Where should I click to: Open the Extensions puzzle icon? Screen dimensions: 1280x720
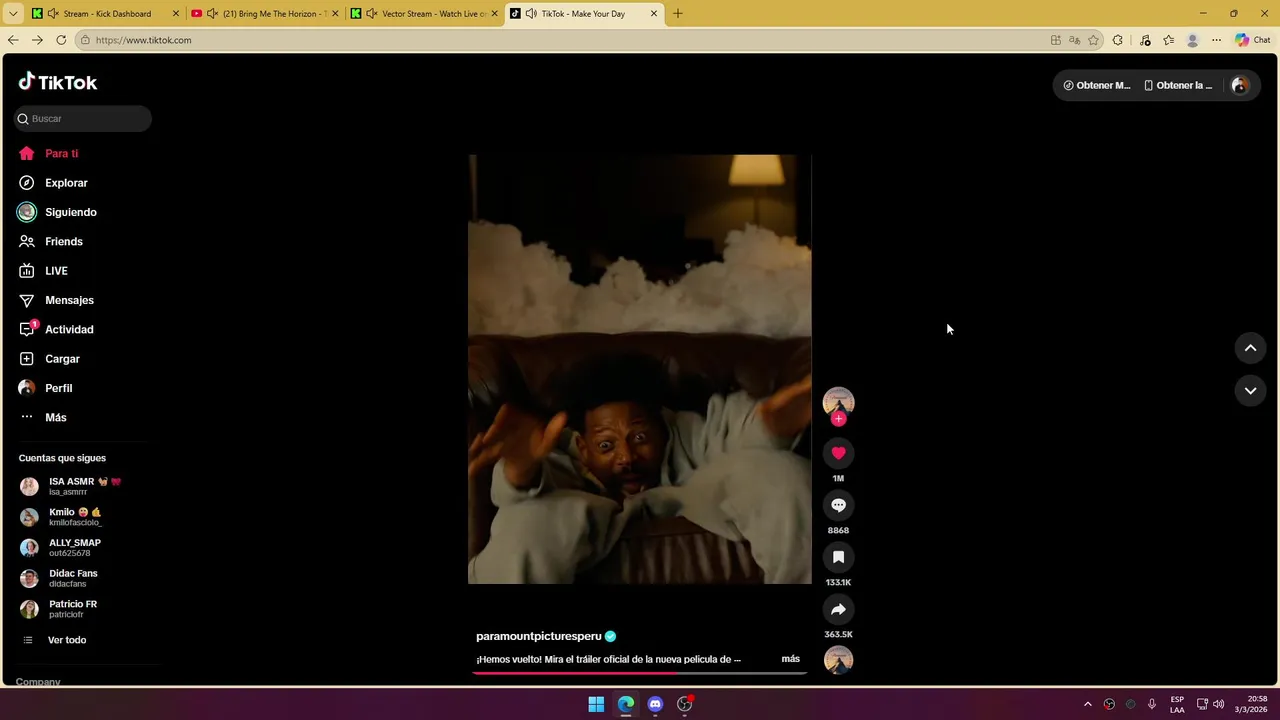tap(1118, 40)
